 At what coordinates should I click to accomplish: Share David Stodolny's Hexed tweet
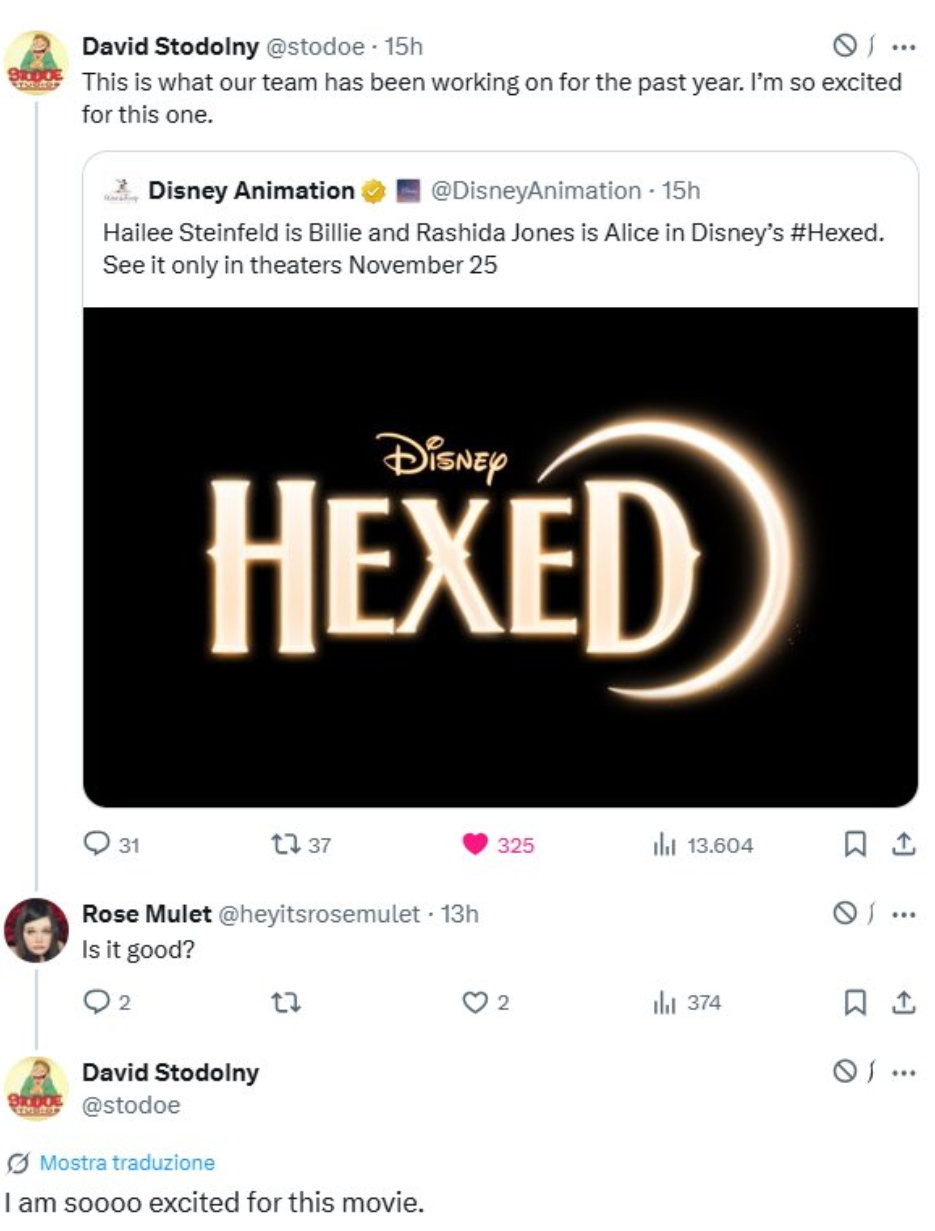903,845
